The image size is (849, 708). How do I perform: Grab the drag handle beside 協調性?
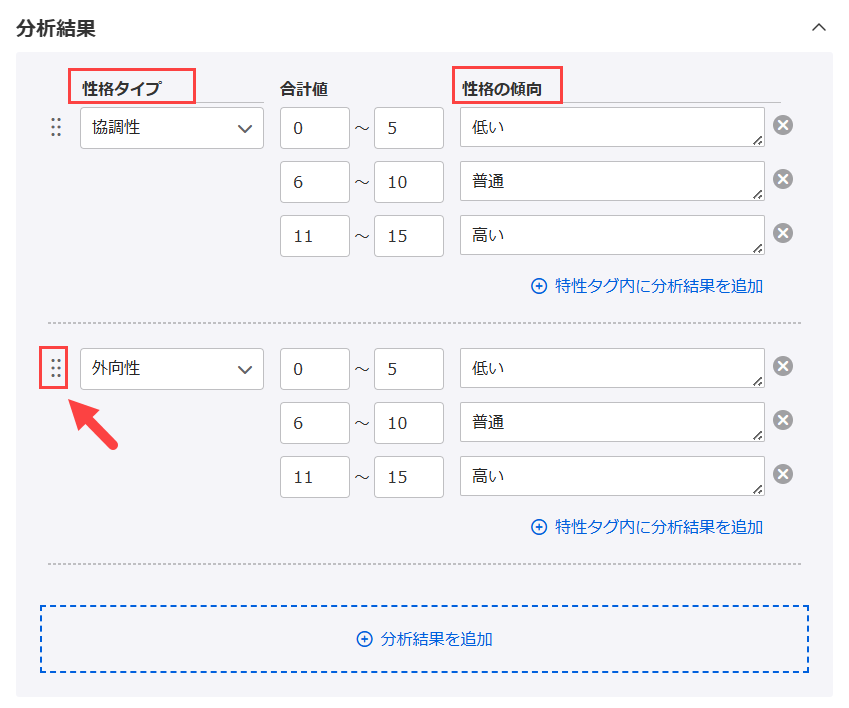click(56, 128)
